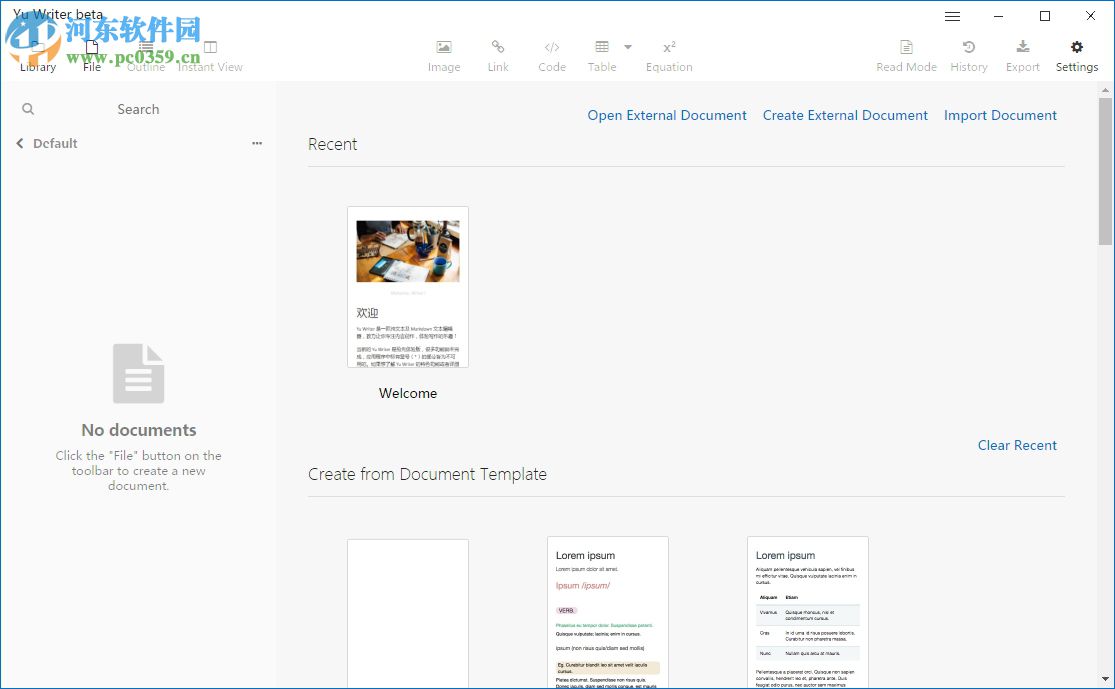Screen dimensions: 1115x689
Task: Click Clear Recent
Action: coord(1018,445)
